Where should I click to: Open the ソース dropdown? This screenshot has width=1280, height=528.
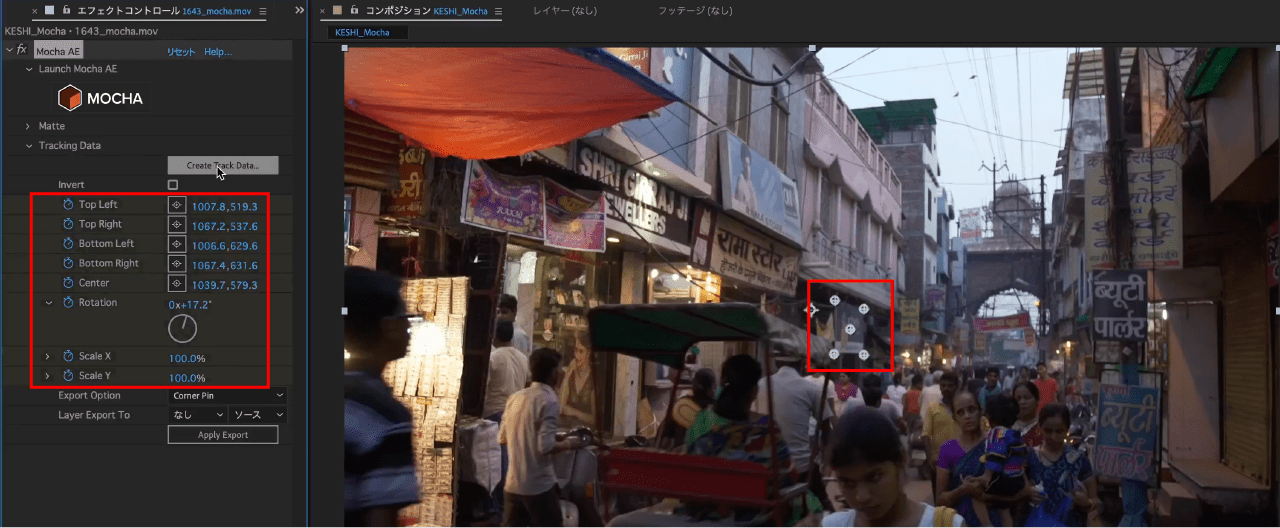coord(258,414)
